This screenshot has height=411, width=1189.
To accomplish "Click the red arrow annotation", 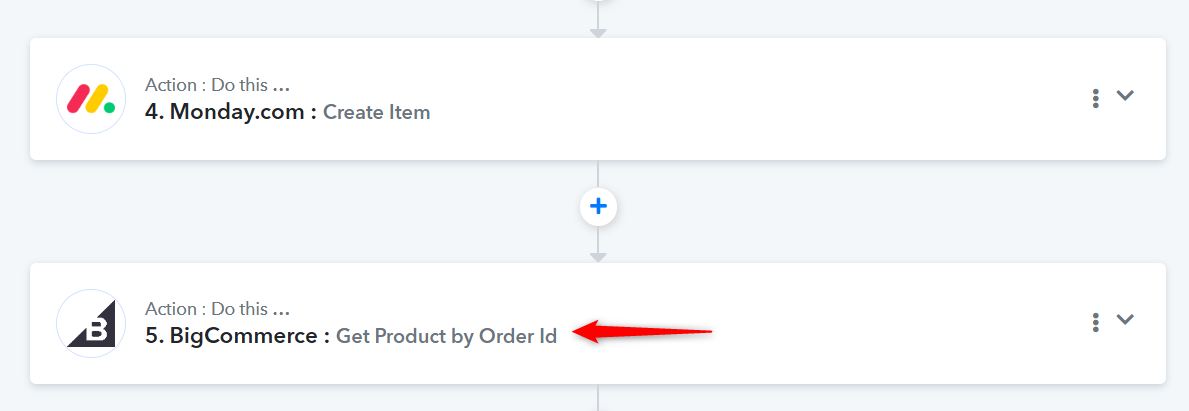I will (x=645, y=332).
